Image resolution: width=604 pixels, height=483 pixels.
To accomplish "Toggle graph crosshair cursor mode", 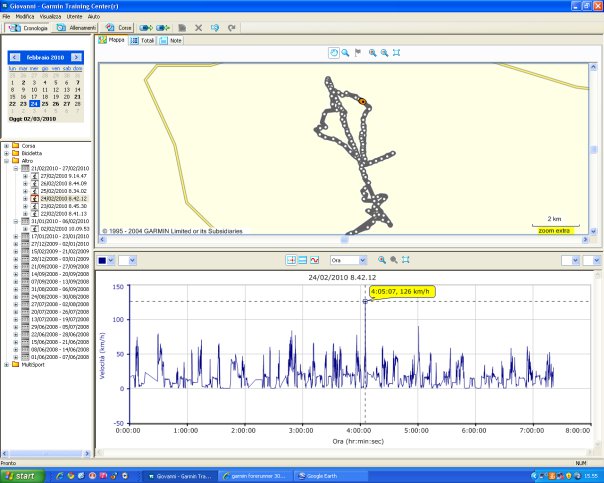I will click(x=291, y=260).
